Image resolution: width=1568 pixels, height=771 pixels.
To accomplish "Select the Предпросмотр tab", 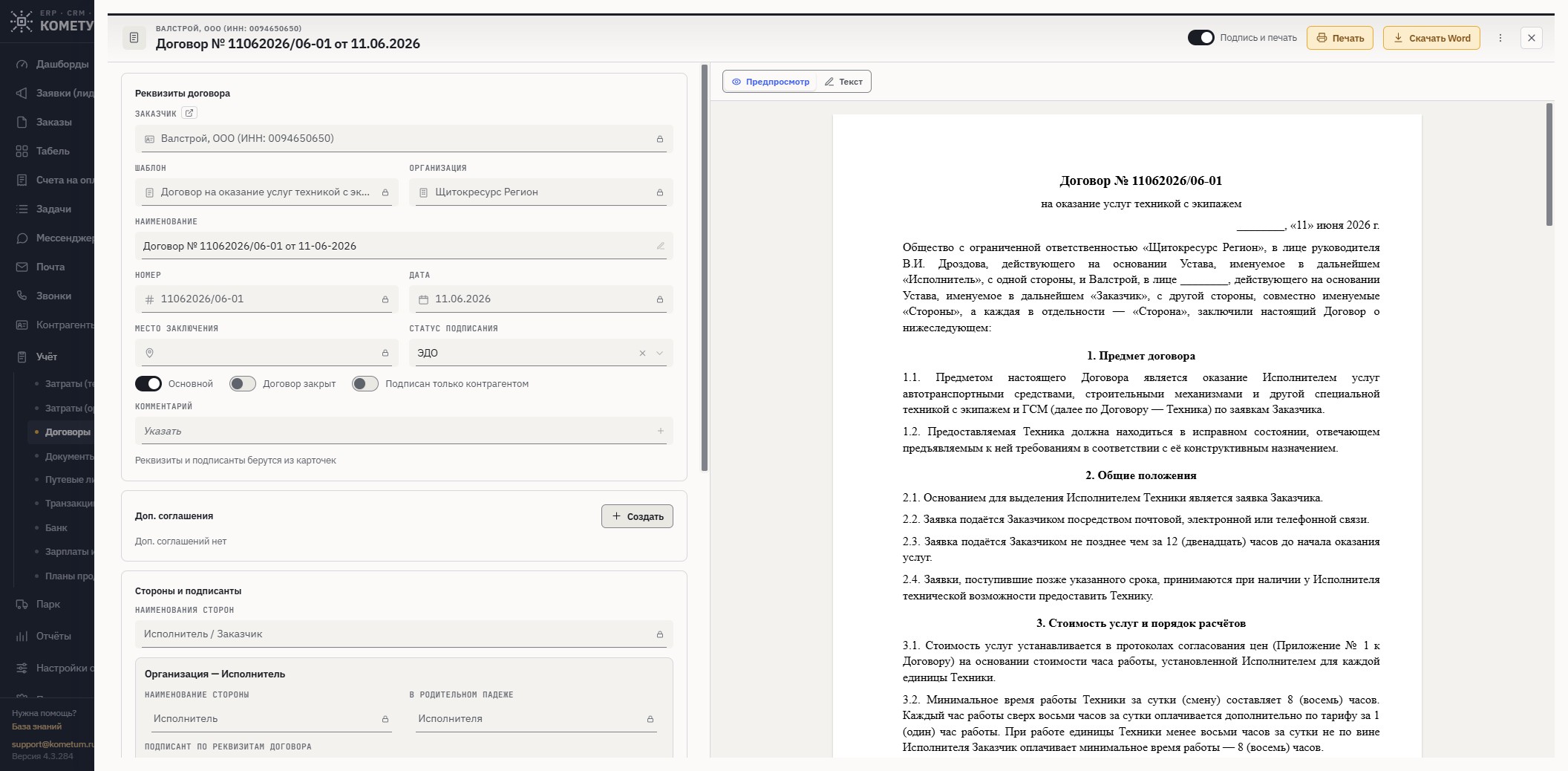I will tap(771, 82).
